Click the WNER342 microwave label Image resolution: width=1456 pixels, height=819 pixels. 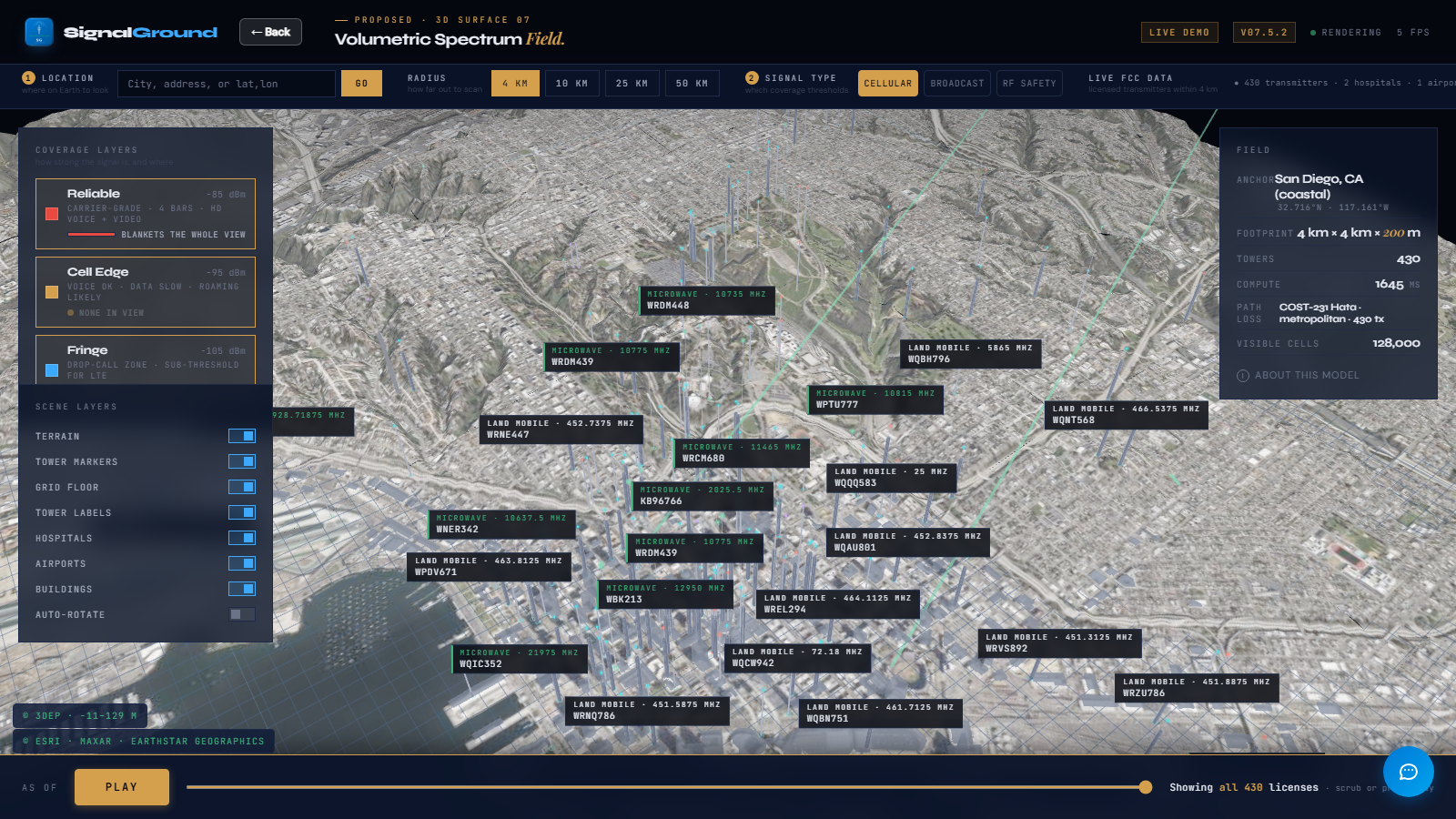click(501, 524)
